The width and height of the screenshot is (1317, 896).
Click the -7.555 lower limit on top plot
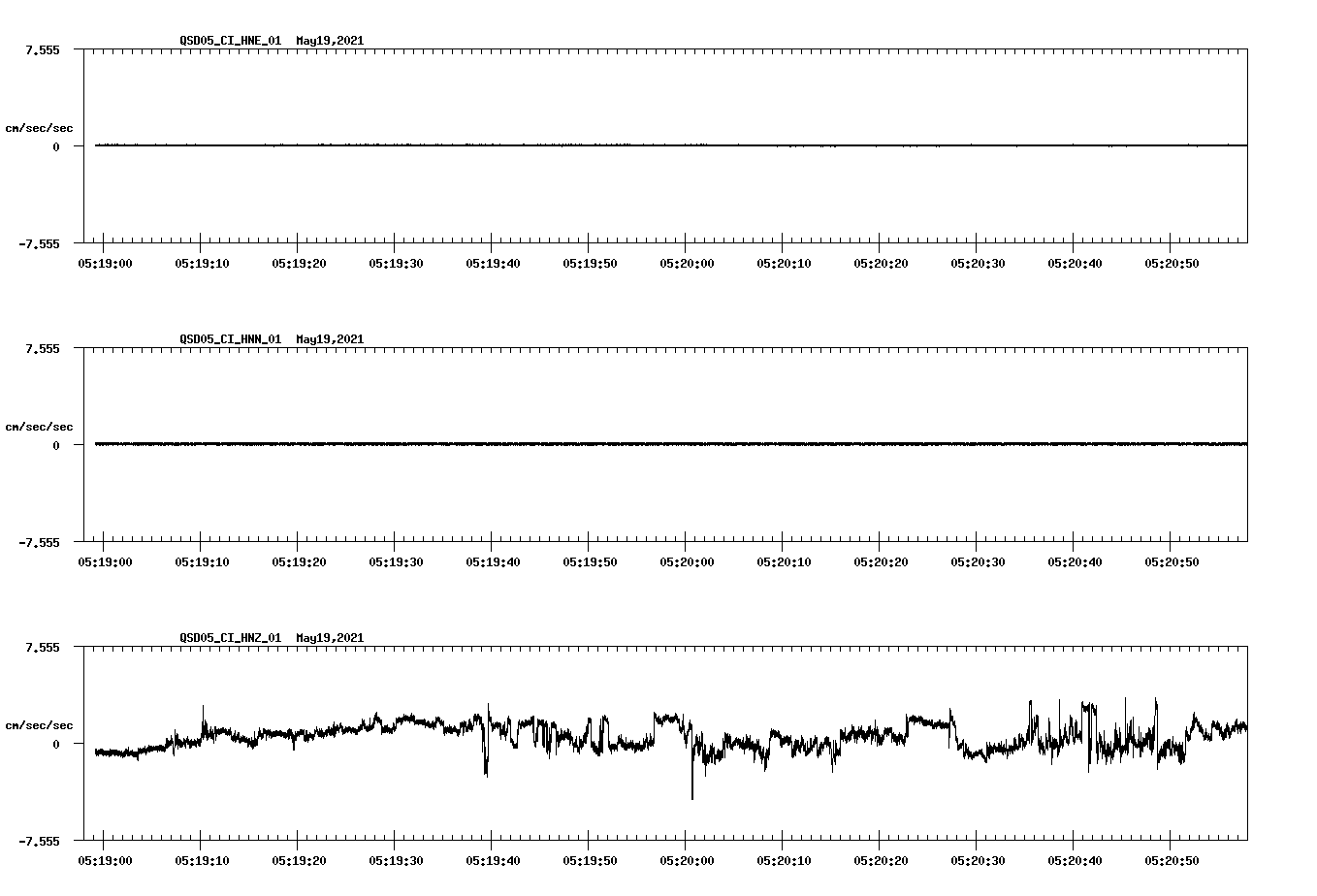click(x=41, y=245)
